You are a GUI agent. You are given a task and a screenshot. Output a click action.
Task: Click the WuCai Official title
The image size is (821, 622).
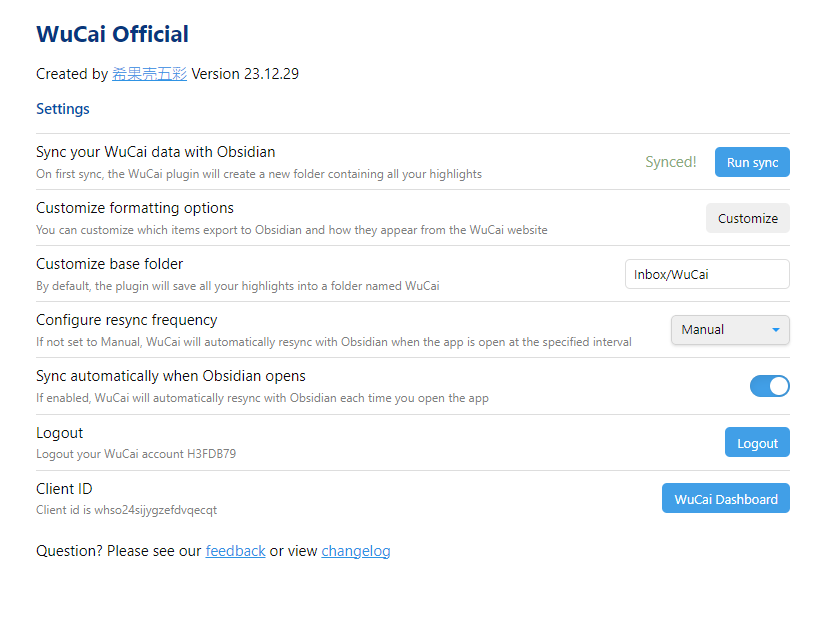point(112,34)
